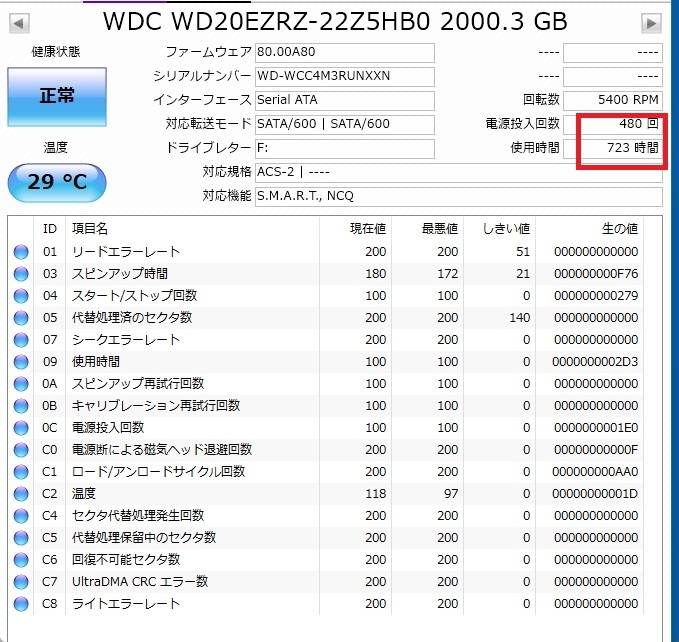Click raw value 0000000002D3

point(595,362)
